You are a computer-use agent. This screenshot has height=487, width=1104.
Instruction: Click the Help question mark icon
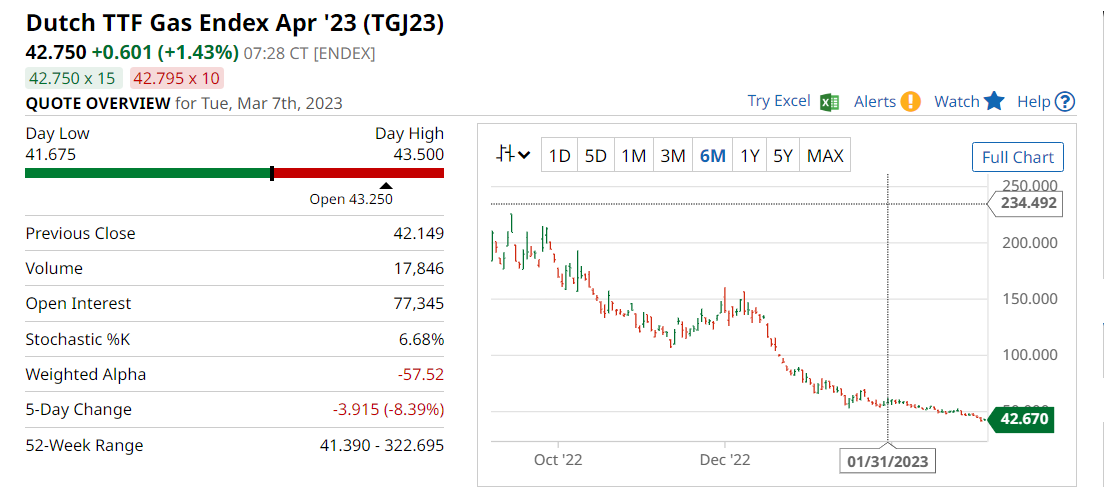[x=1065, y=102]
